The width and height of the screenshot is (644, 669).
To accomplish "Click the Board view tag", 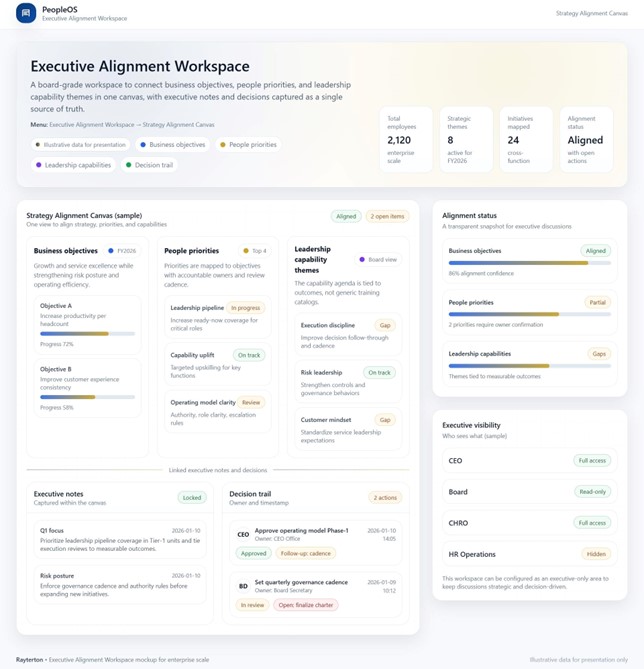I will pyautogui.click(x=378, y=259).
